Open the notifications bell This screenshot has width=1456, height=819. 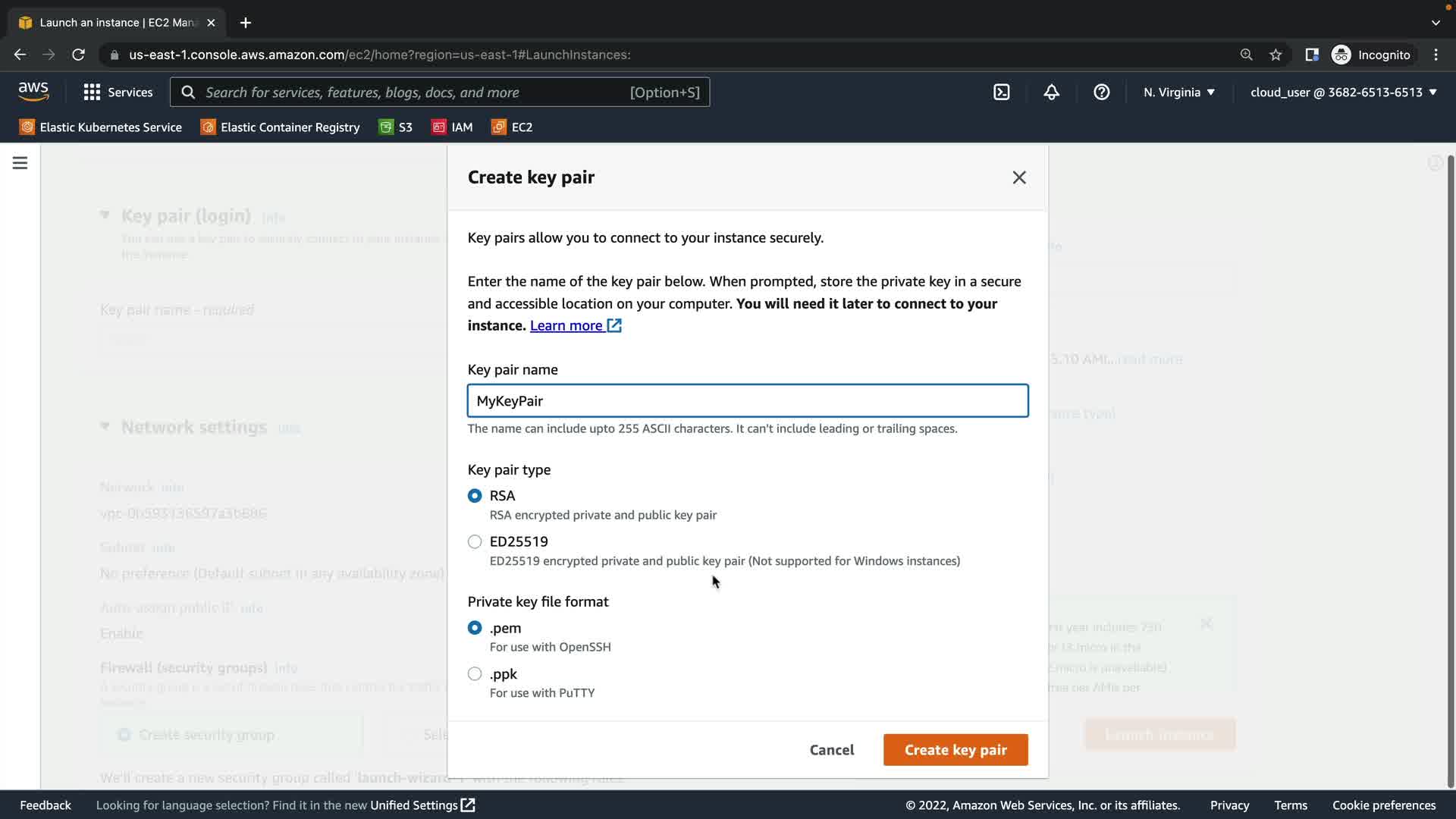click(1051, 93)
